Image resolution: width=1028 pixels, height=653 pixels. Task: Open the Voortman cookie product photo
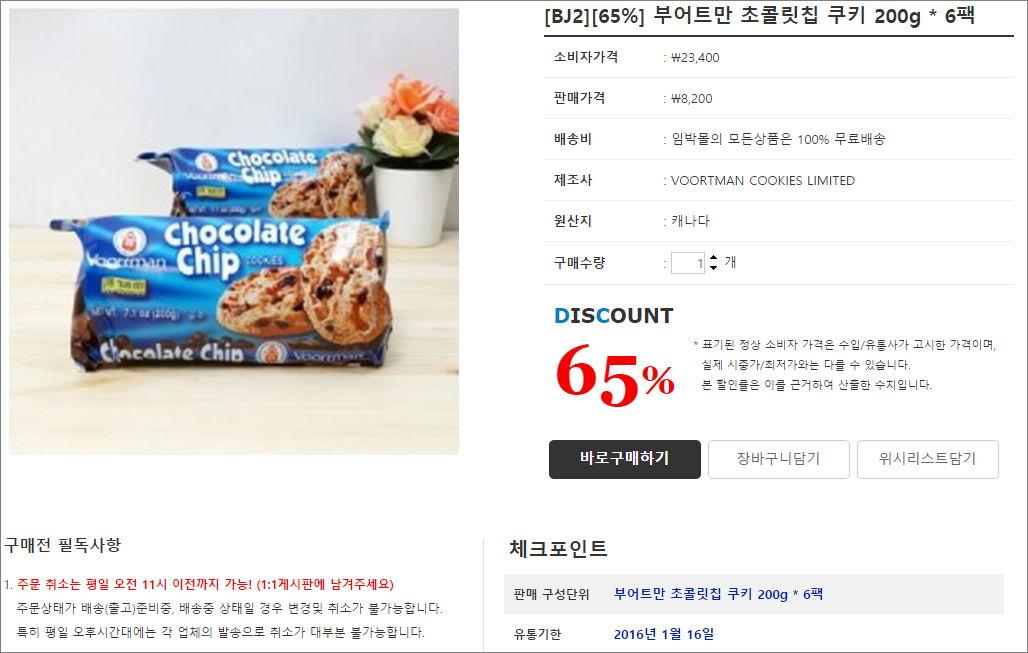coord(234,231)
